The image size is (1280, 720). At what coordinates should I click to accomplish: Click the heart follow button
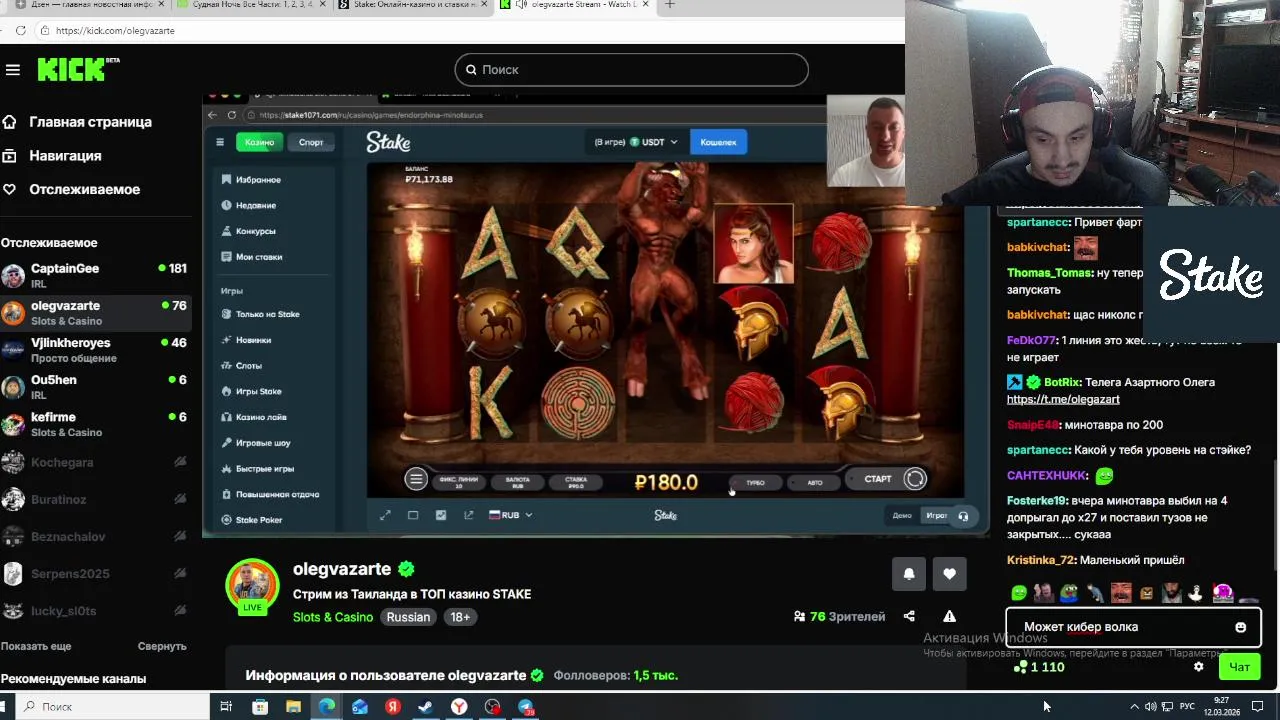tap(949, 573)
